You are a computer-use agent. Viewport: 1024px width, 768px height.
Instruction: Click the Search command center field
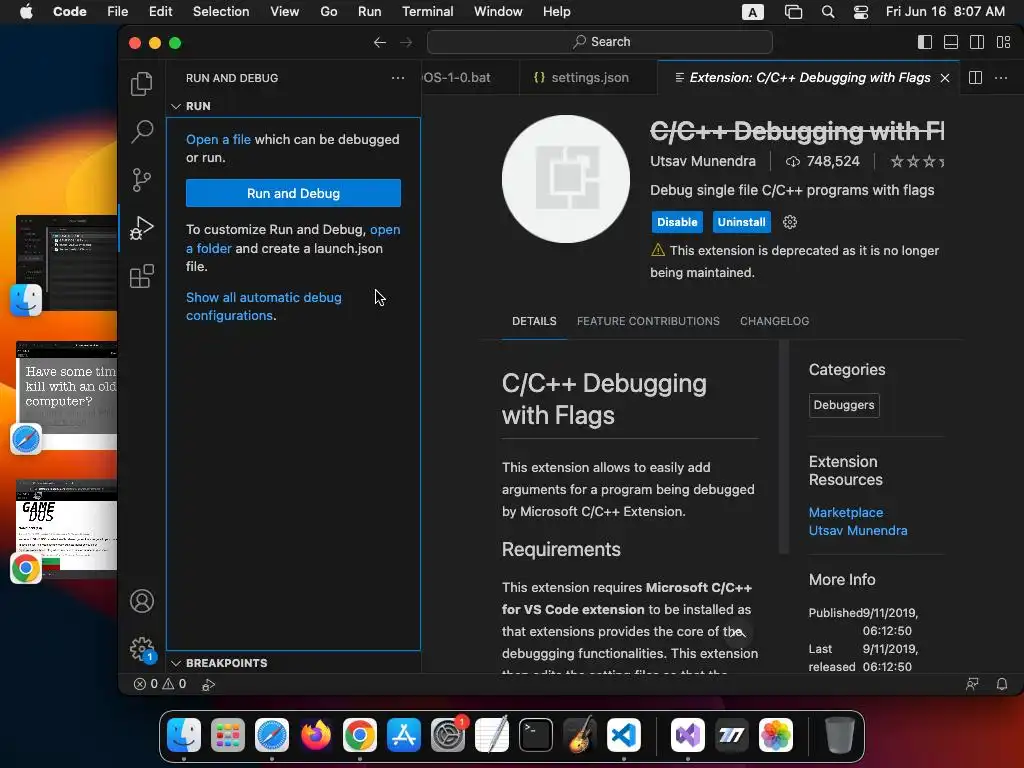point(600,42)
